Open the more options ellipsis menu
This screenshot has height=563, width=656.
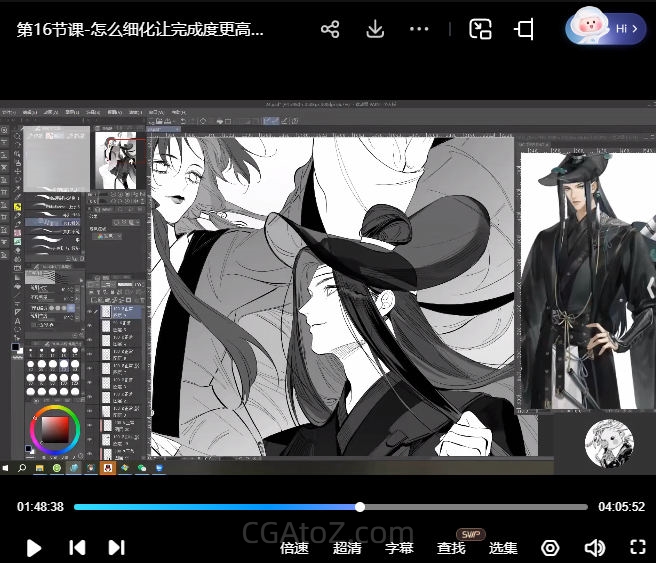point(420,29)
